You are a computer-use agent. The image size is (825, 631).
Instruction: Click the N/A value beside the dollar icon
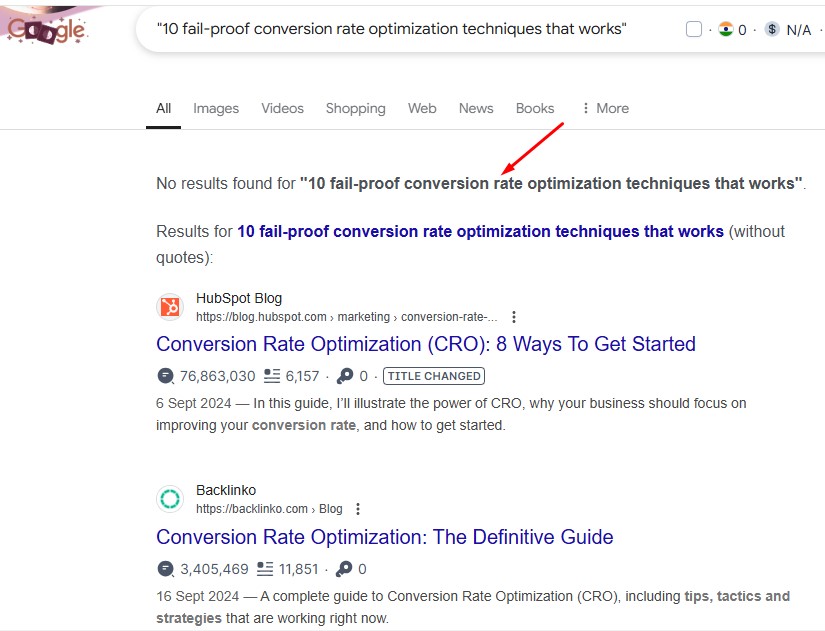point(798,30)
